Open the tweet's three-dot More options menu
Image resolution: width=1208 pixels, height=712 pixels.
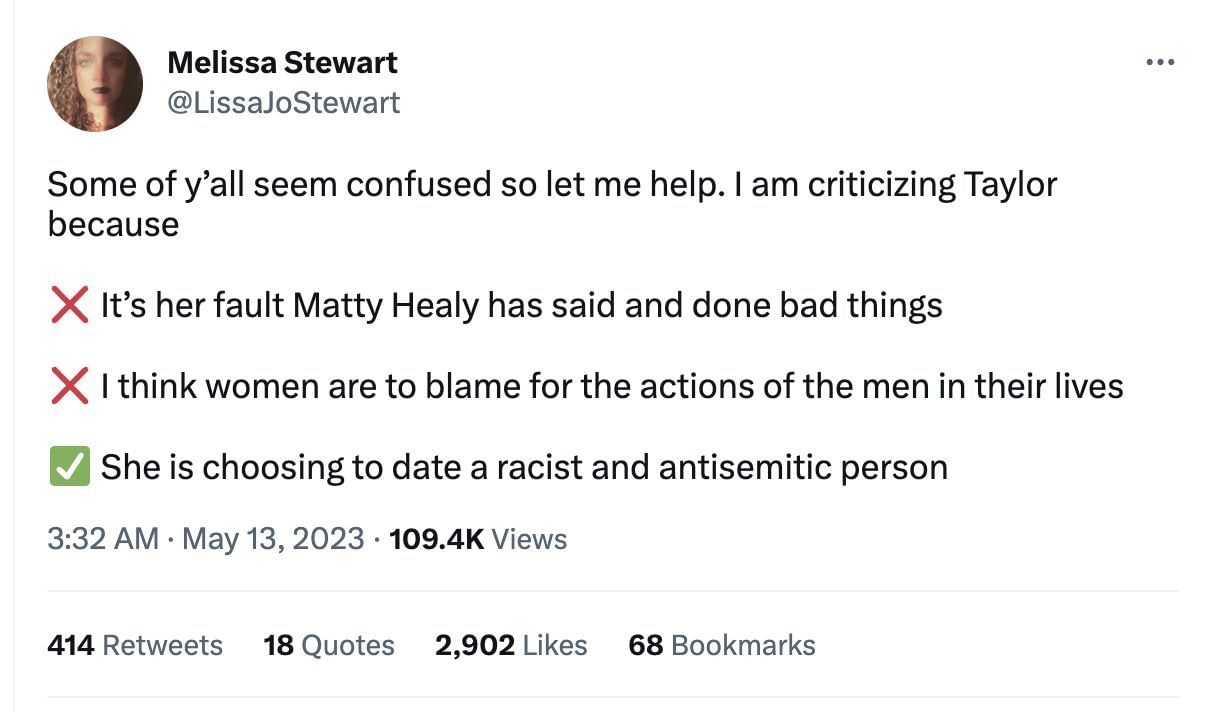click(x=1160, y=62)
